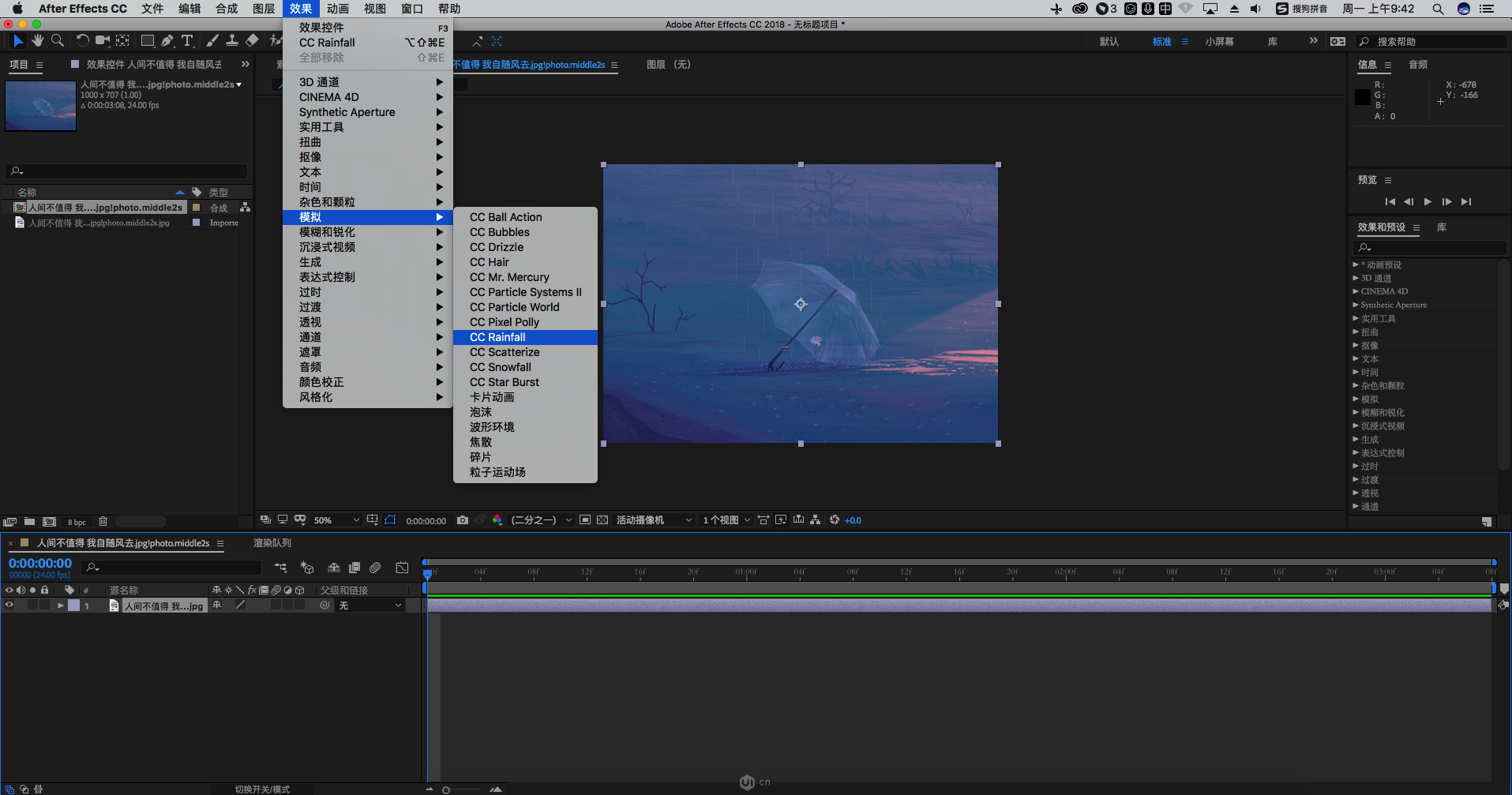This screenshot has height=795, width=1512.
Task: Choose CC Particle World from submenu
Action: [525, 307]
